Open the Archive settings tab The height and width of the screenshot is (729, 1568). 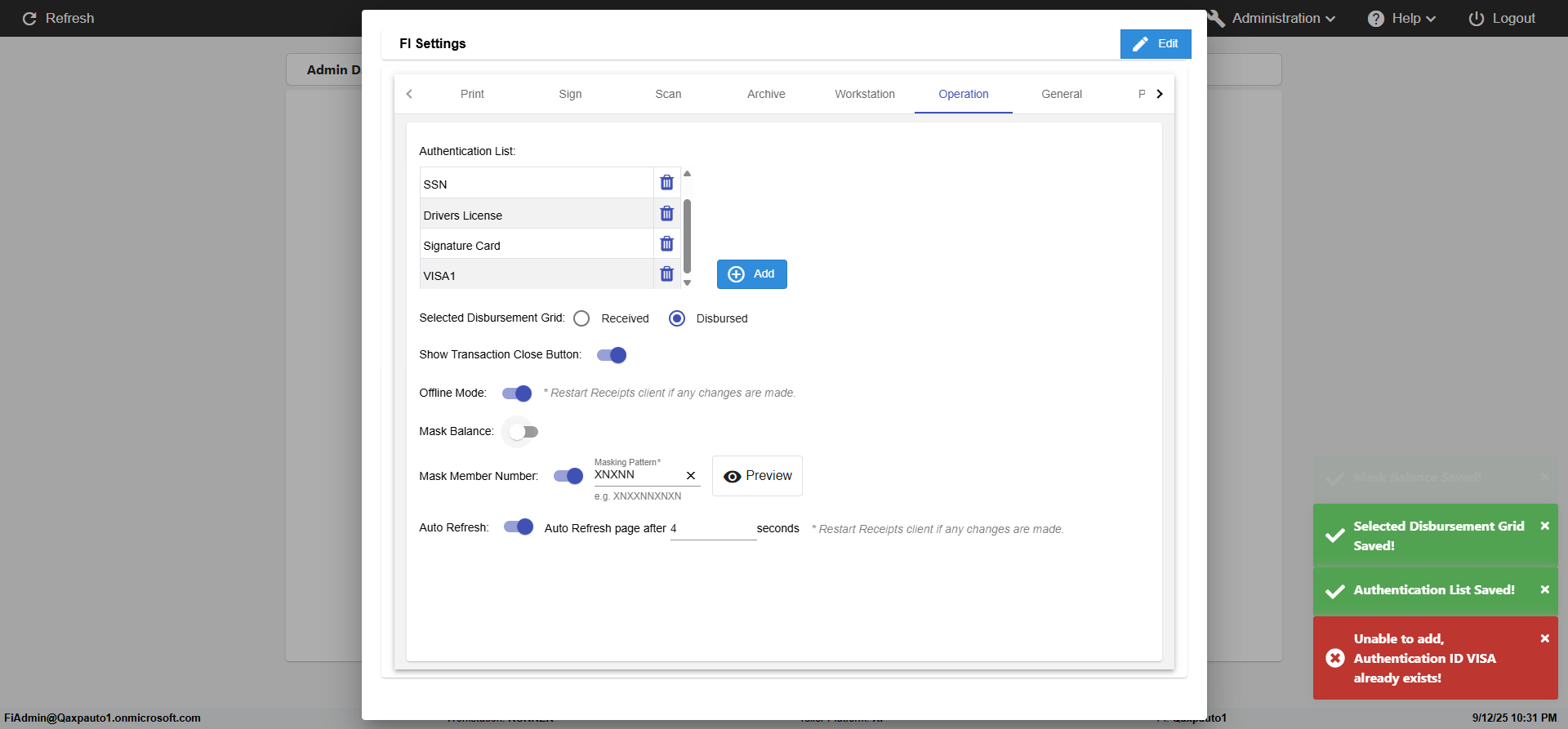coord(766,94)
